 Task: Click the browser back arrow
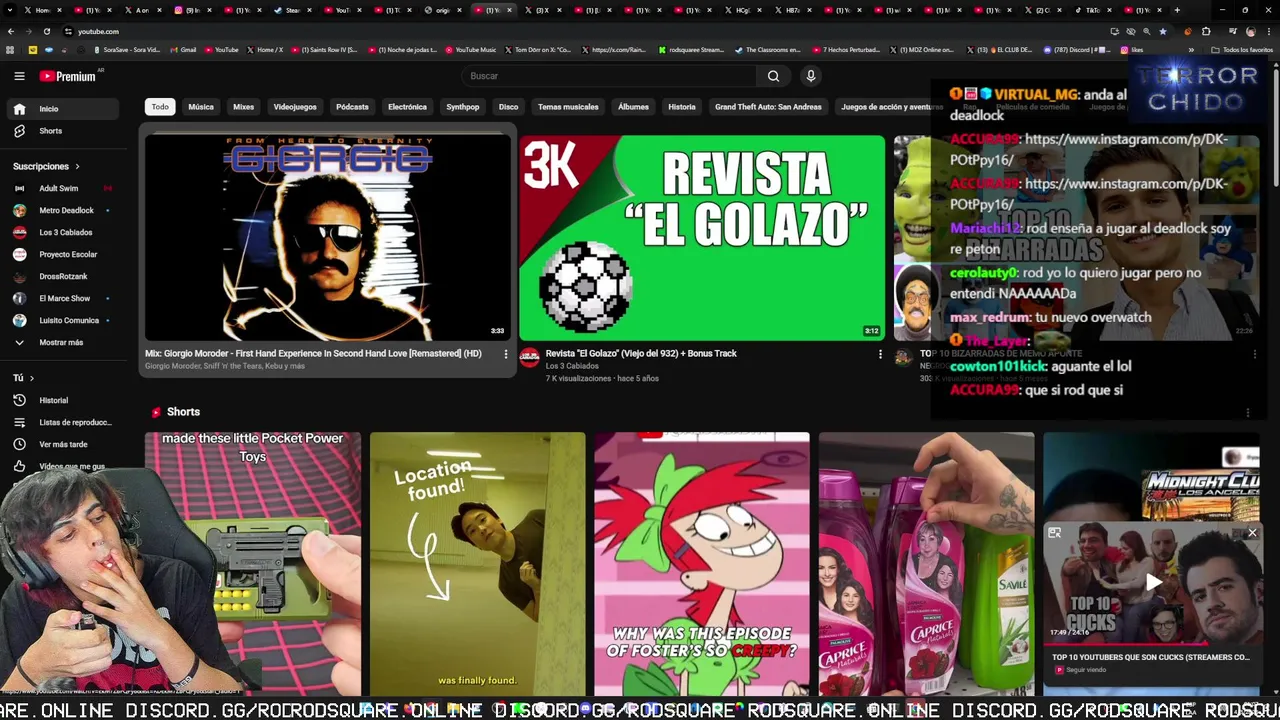pos(10,31)
